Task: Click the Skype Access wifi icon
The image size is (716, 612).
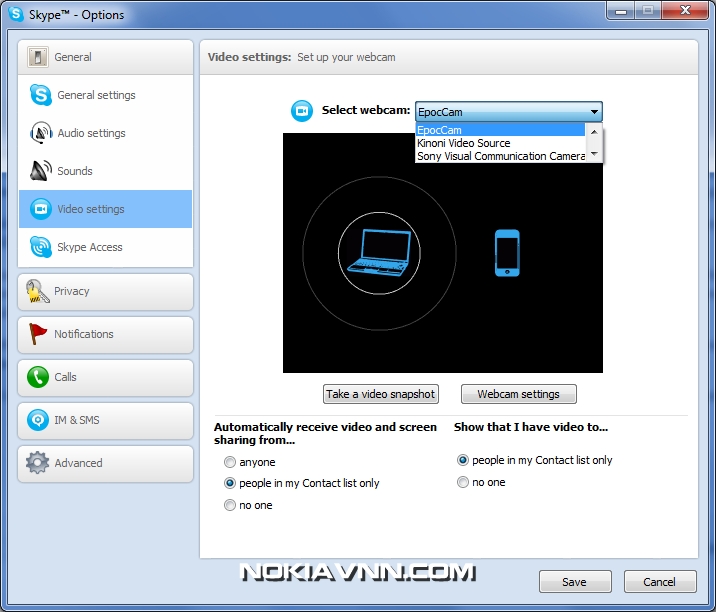Action: [x=41, y=247]
